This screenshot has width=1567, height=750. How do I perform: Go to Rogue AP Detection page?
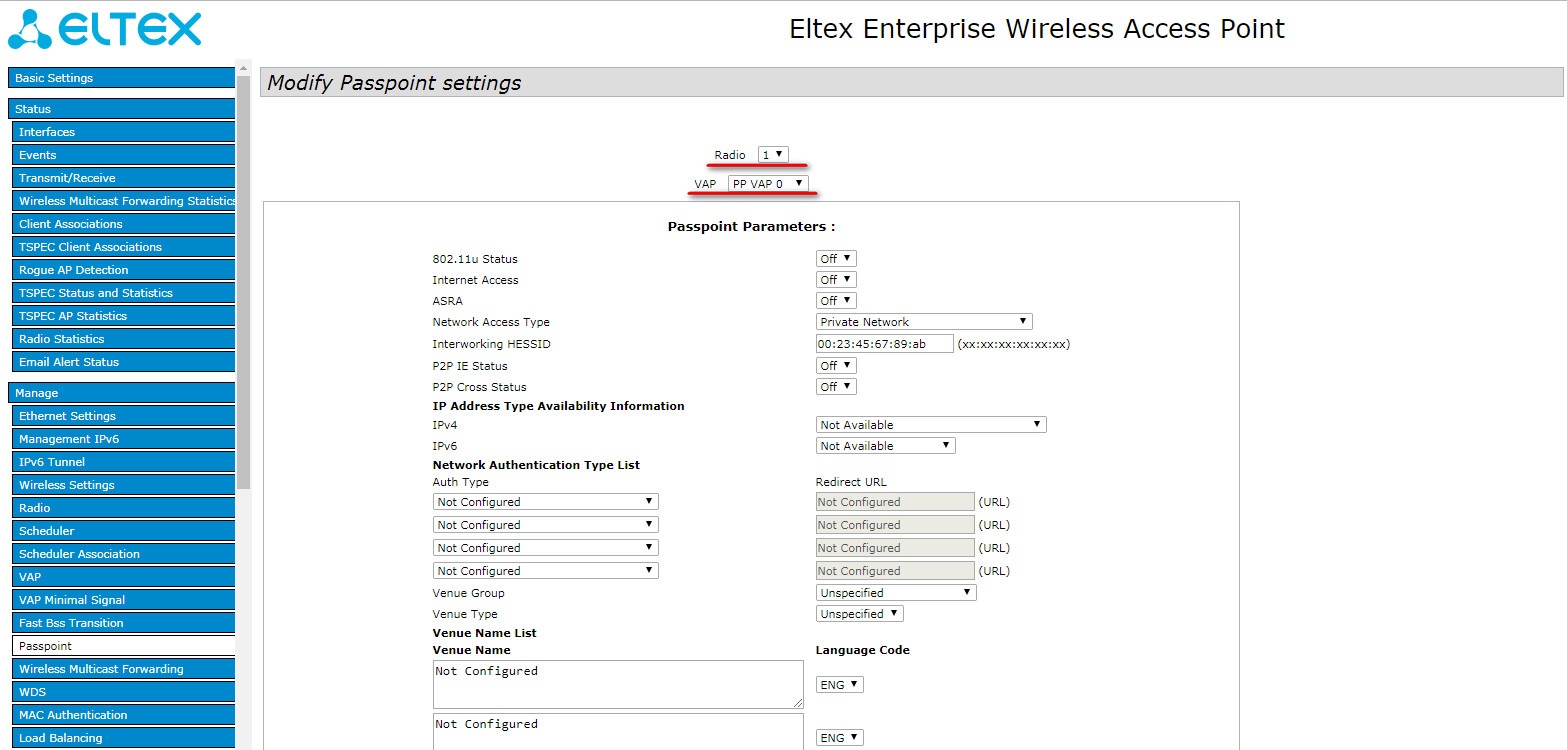(x=123, y=270)
